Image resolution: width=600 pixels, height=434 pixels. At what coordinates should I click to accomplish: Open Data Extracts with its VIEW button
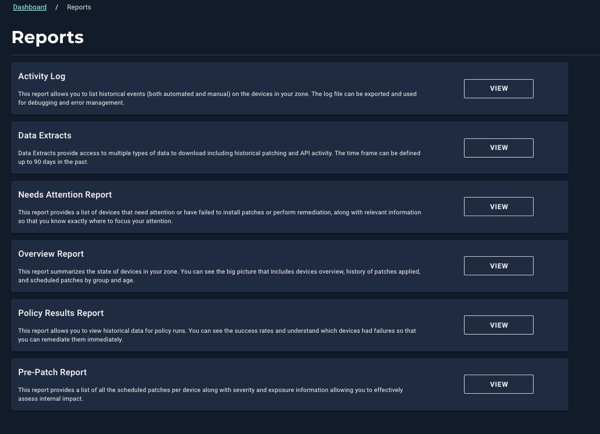pos(499,148)
